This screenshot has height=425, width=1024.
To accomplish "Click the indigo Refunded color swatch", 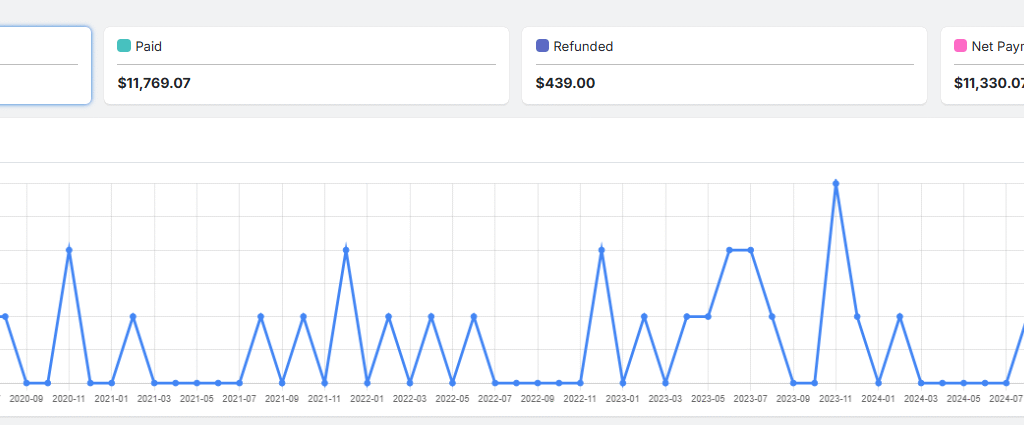I will [x=542, y=46].
